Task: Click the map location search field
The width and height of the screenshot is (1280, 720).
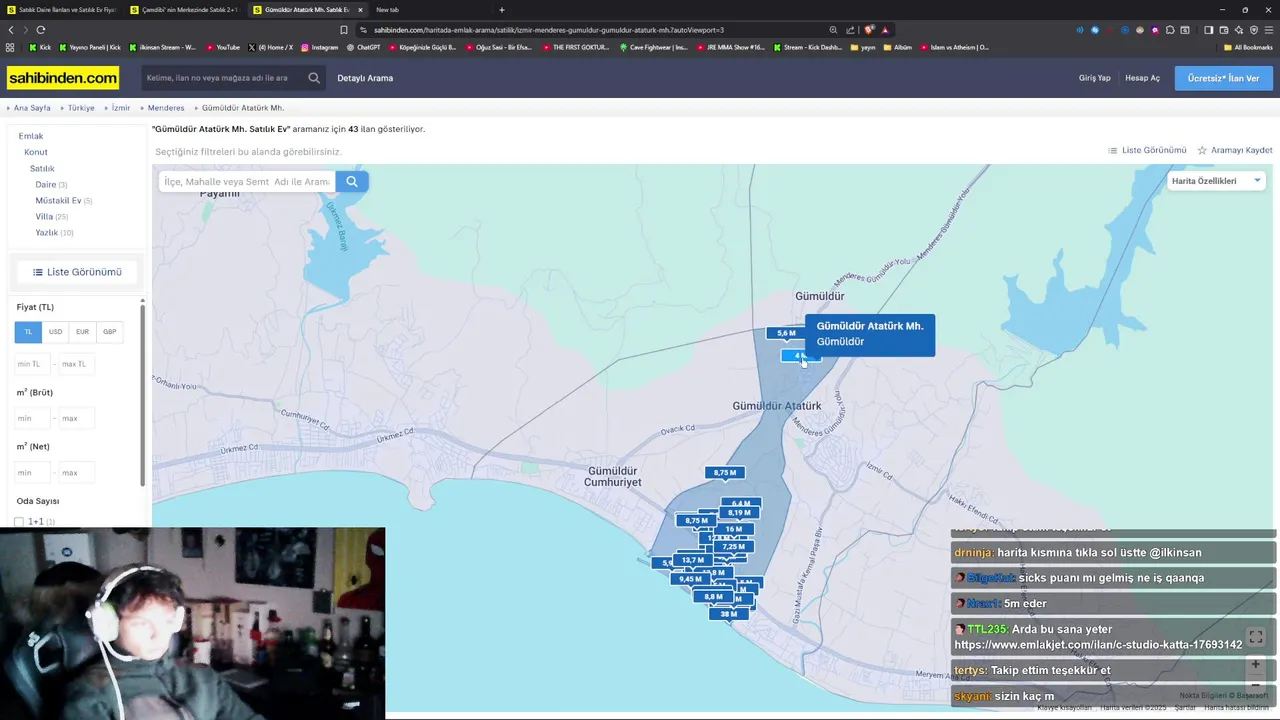Action: tap(247, 181)
